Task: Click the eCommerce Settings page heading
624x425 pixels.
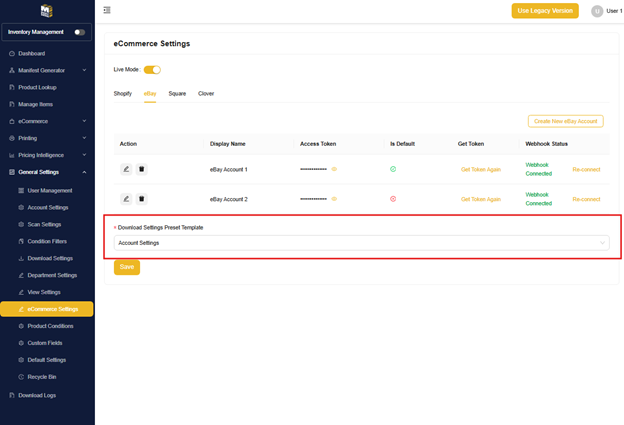Action: (152, 44)
